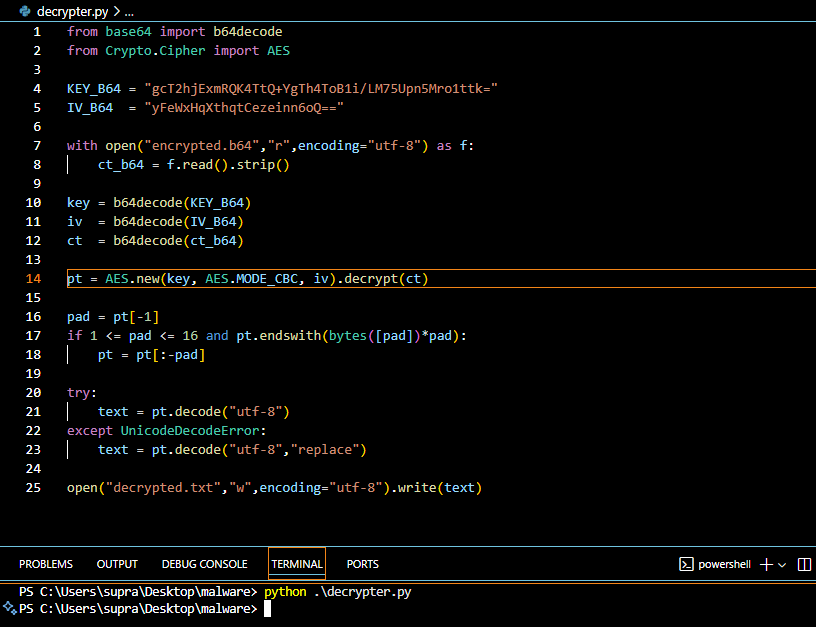Focus the active terminal prompt cursor

(x=267, y=608)
